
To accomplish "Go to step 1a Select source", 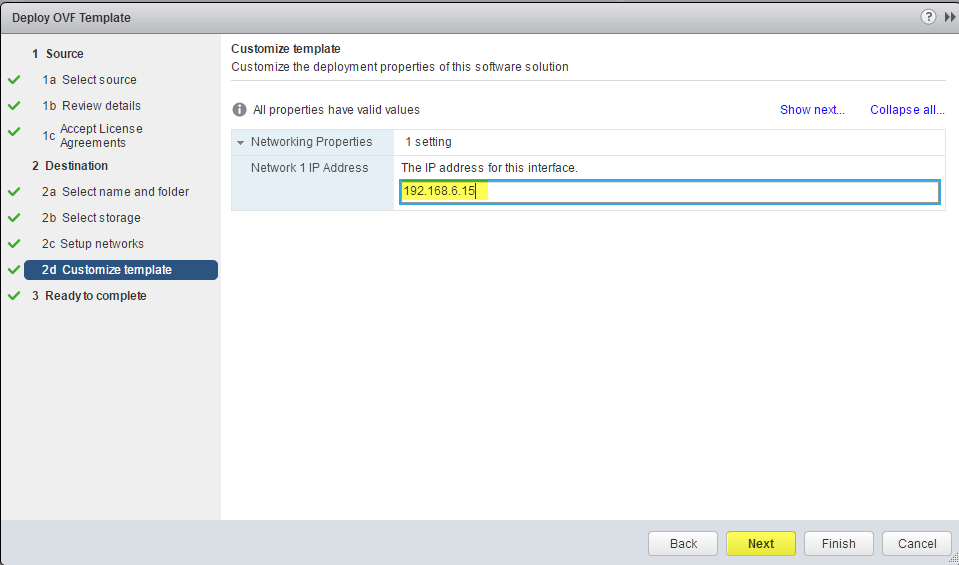I will [89, 79].
